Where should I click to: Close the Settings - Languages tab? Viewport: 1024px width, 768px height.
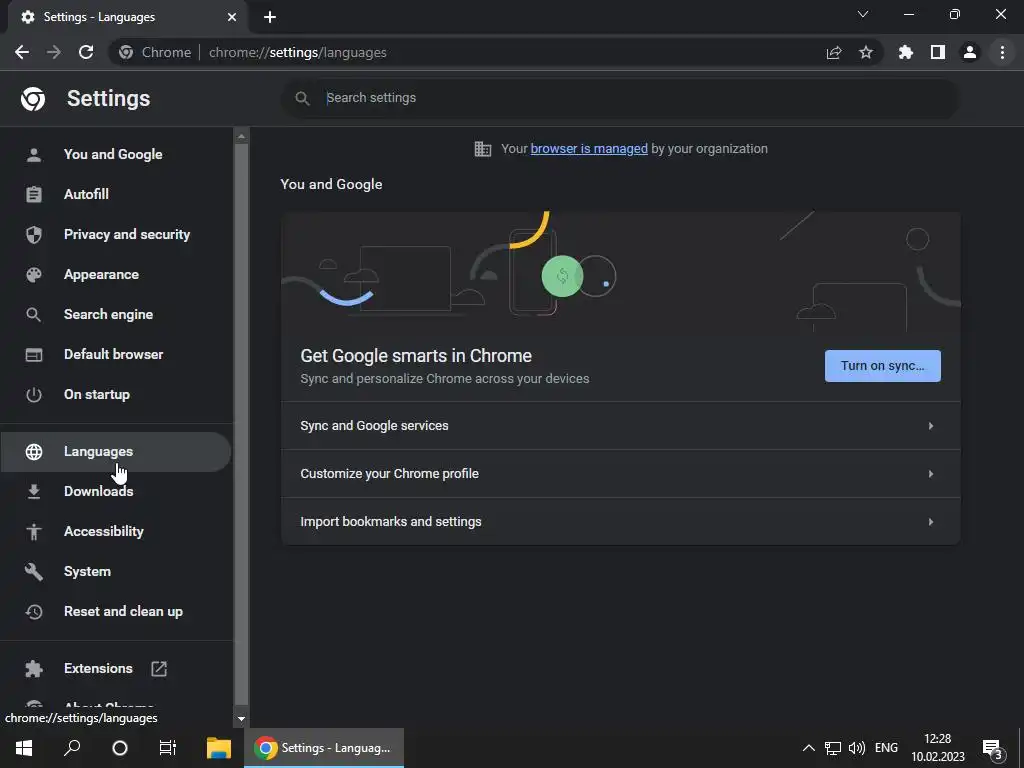(232, 17)
